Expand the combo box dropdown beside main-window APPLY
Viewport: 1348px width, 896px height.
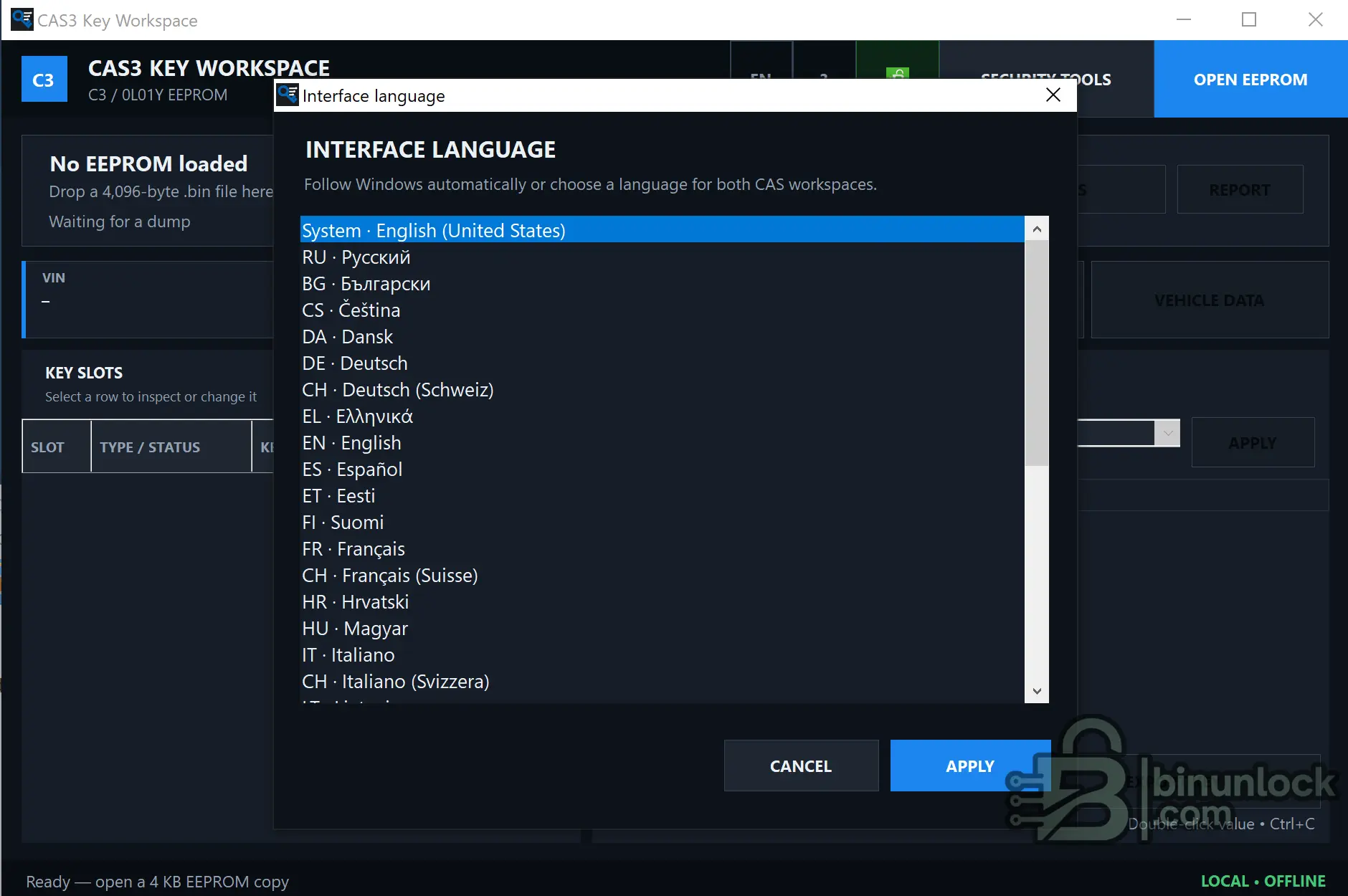(x=1167, y=433)
